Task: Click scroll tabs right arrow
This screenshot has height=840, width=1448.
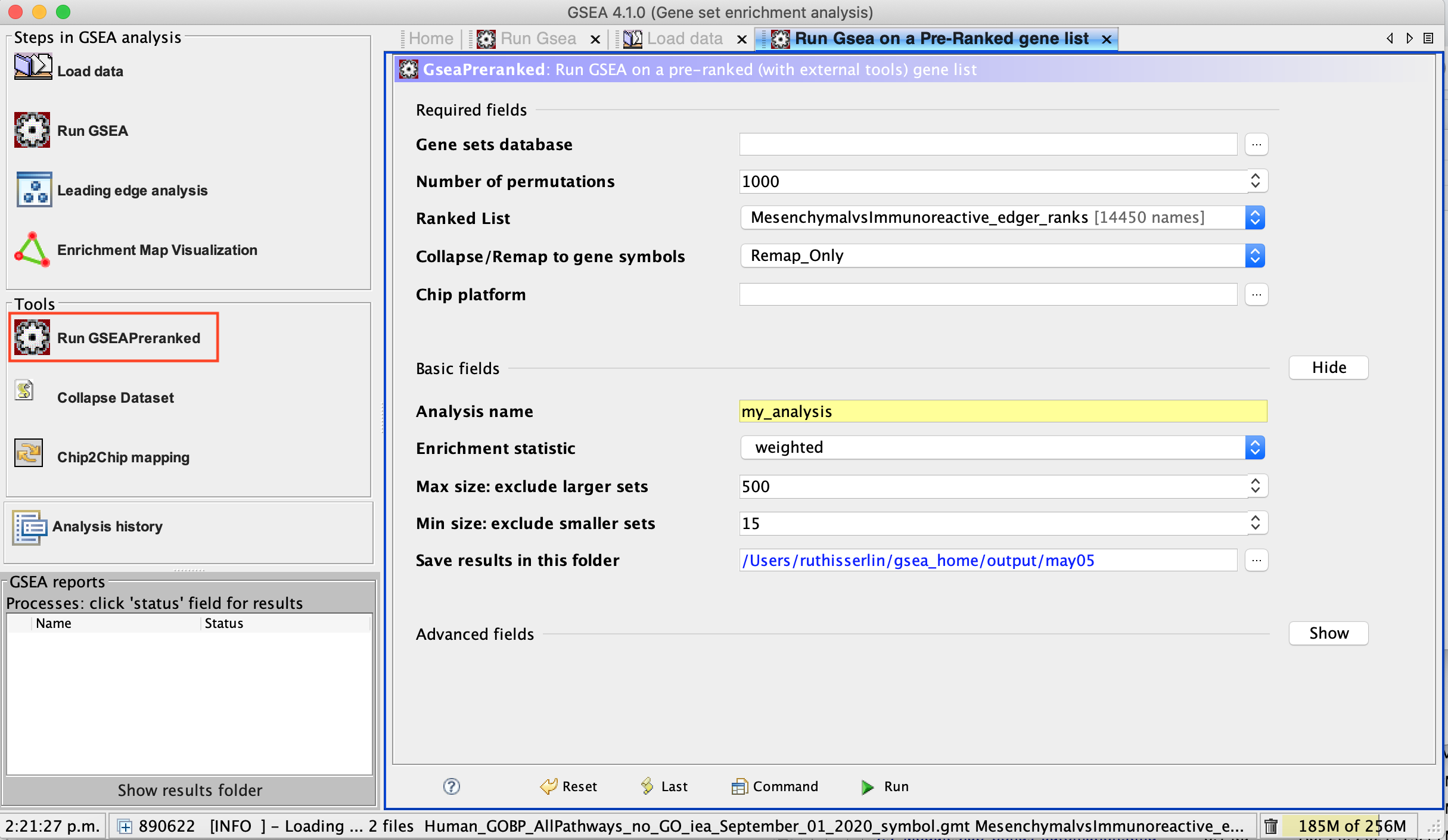Action: click(1409, 38)
